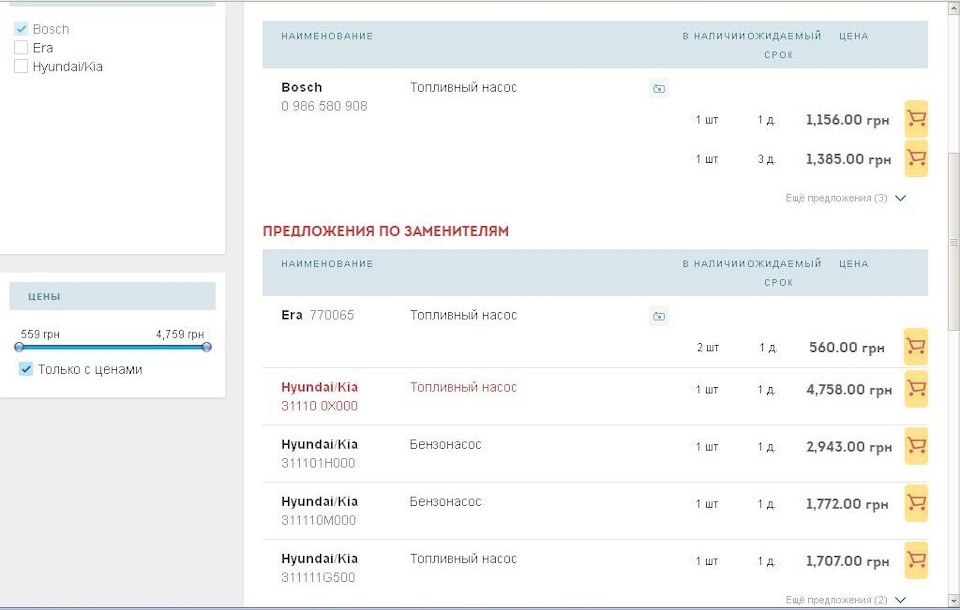Image resolution: width=960 pixels, height=610 pixels.
Task: Uncheck the Bosch brand filter
Action: (21, 29)
